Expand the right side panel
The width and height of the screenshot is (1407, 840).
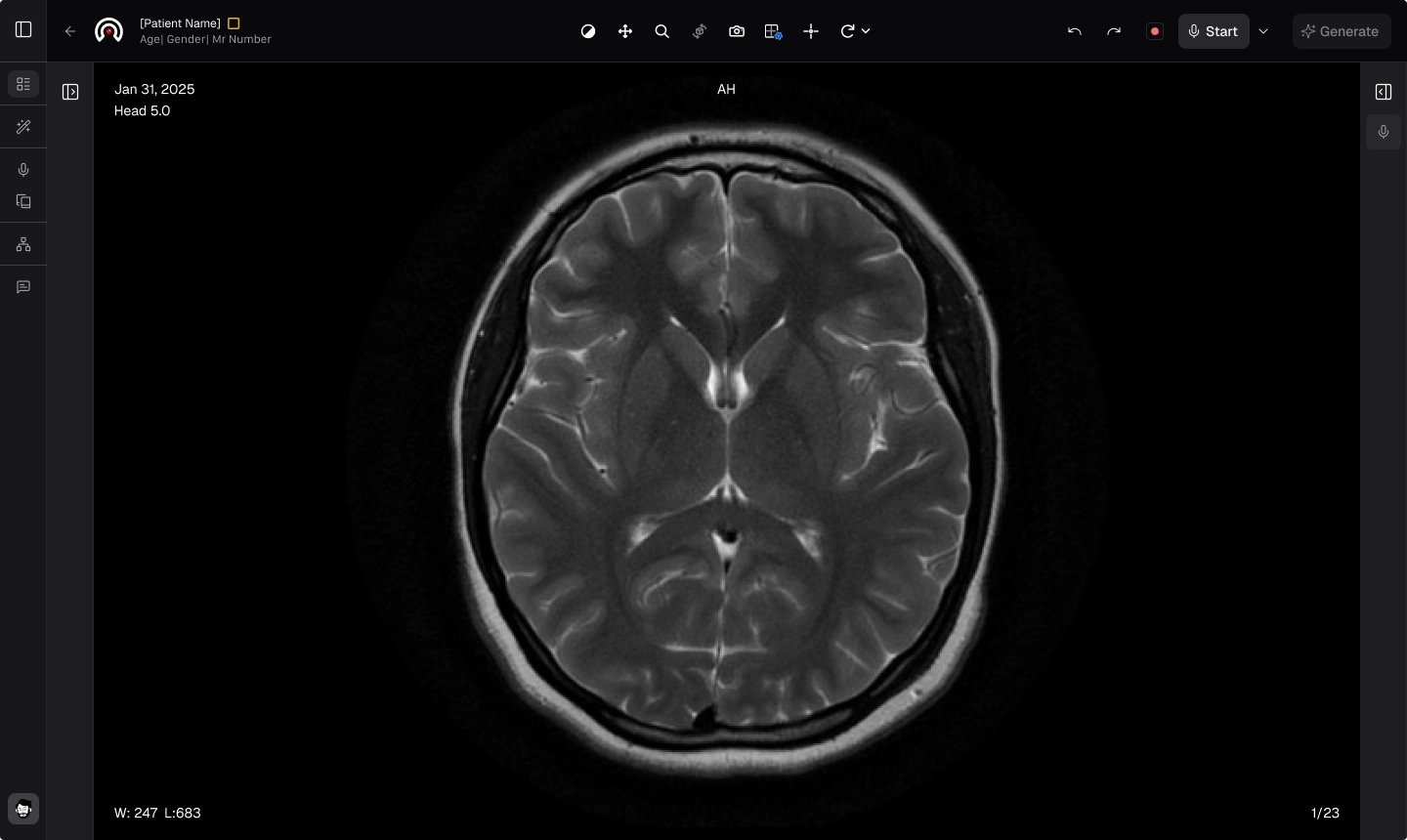pyautogui.click(x=1384, y=92)
